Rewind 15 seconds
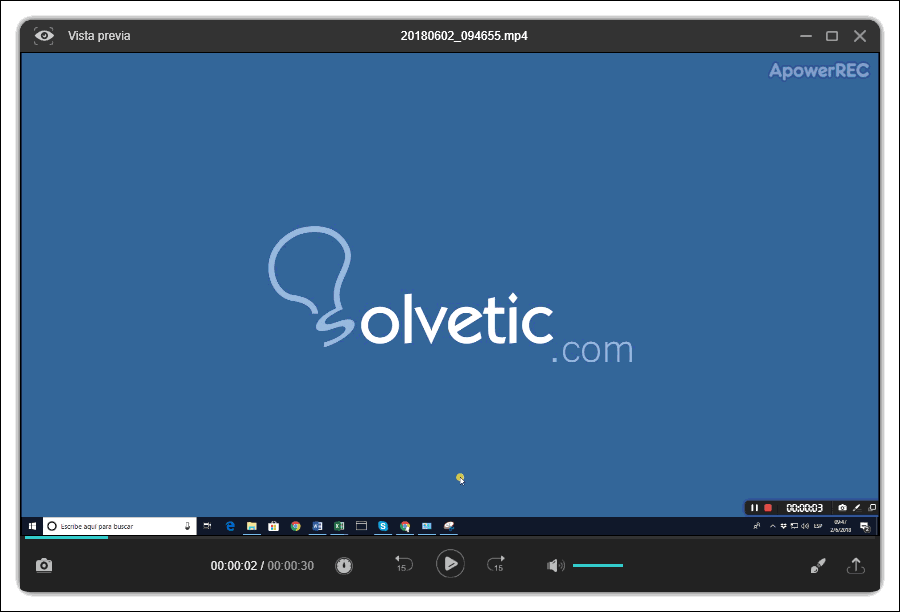900x612 pixels. point(404,564)
